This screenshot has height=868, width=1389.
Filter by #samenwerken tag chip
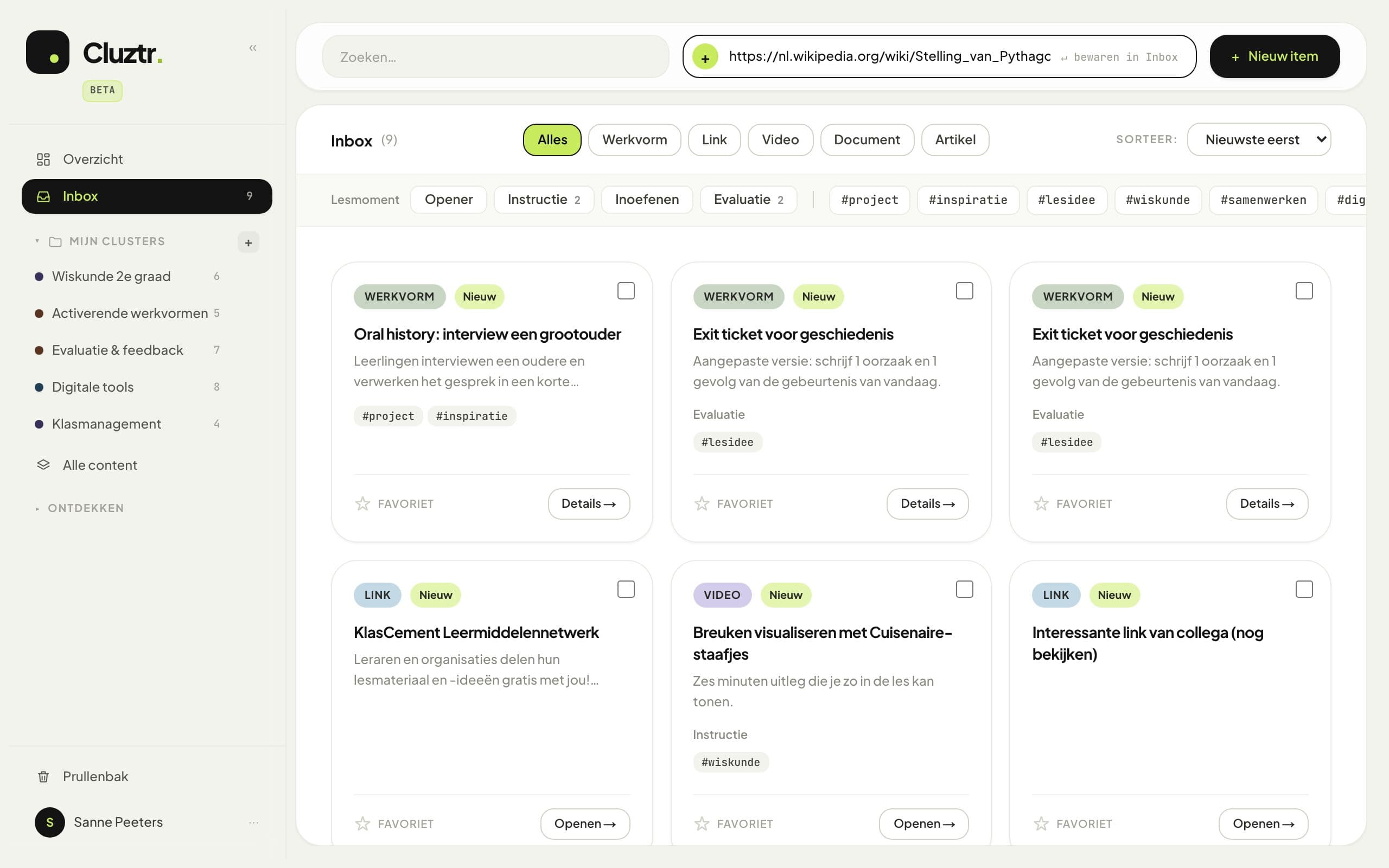(1263, 200)
